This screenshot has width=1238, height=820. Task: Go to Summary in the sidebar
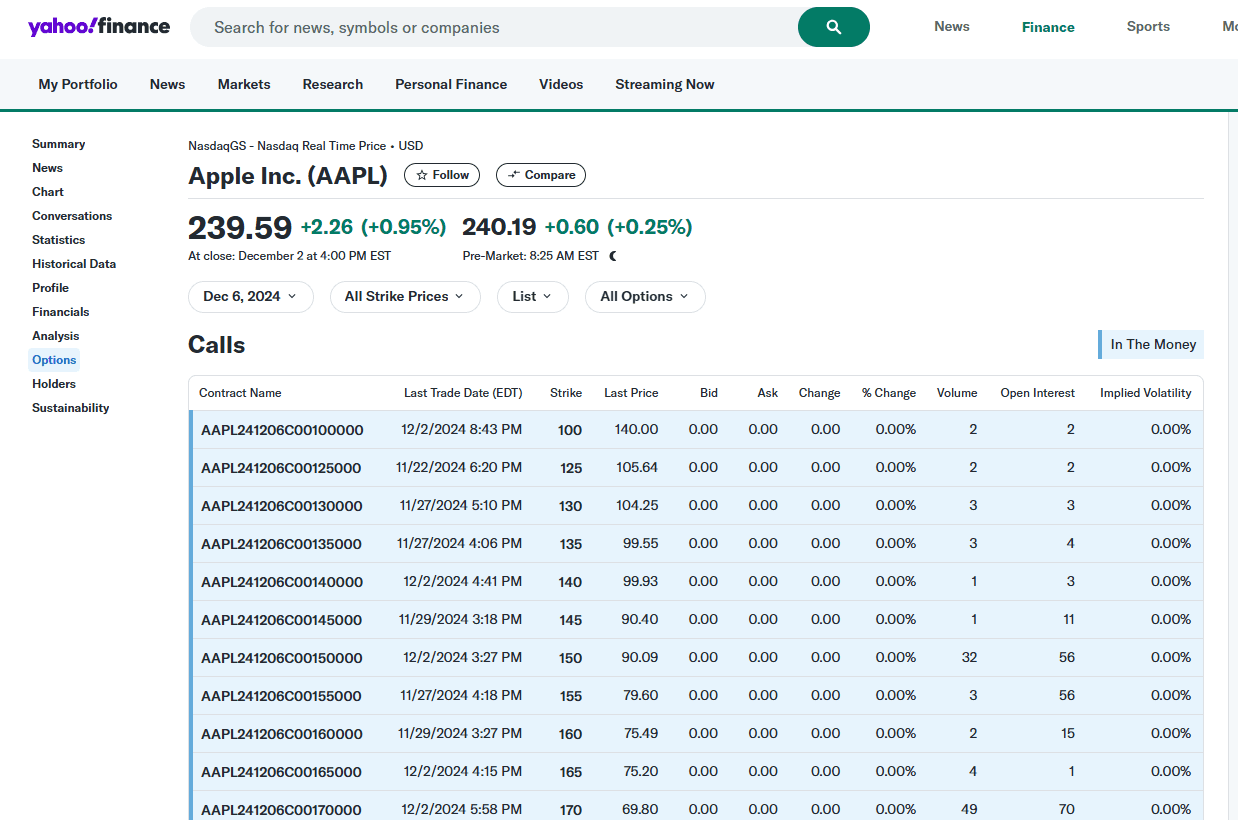click(59, 144)
